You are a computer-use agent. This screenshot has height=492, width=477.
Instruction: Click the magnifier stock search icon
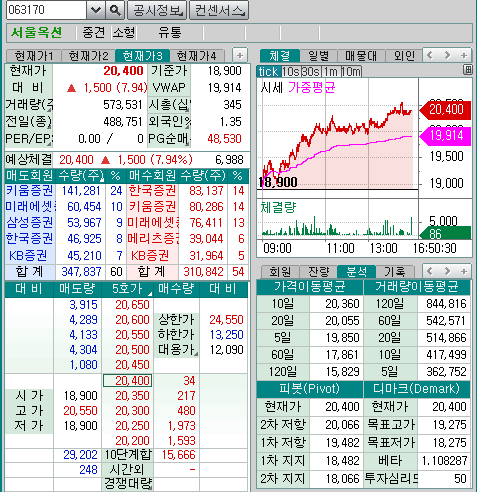pos(115,10)
